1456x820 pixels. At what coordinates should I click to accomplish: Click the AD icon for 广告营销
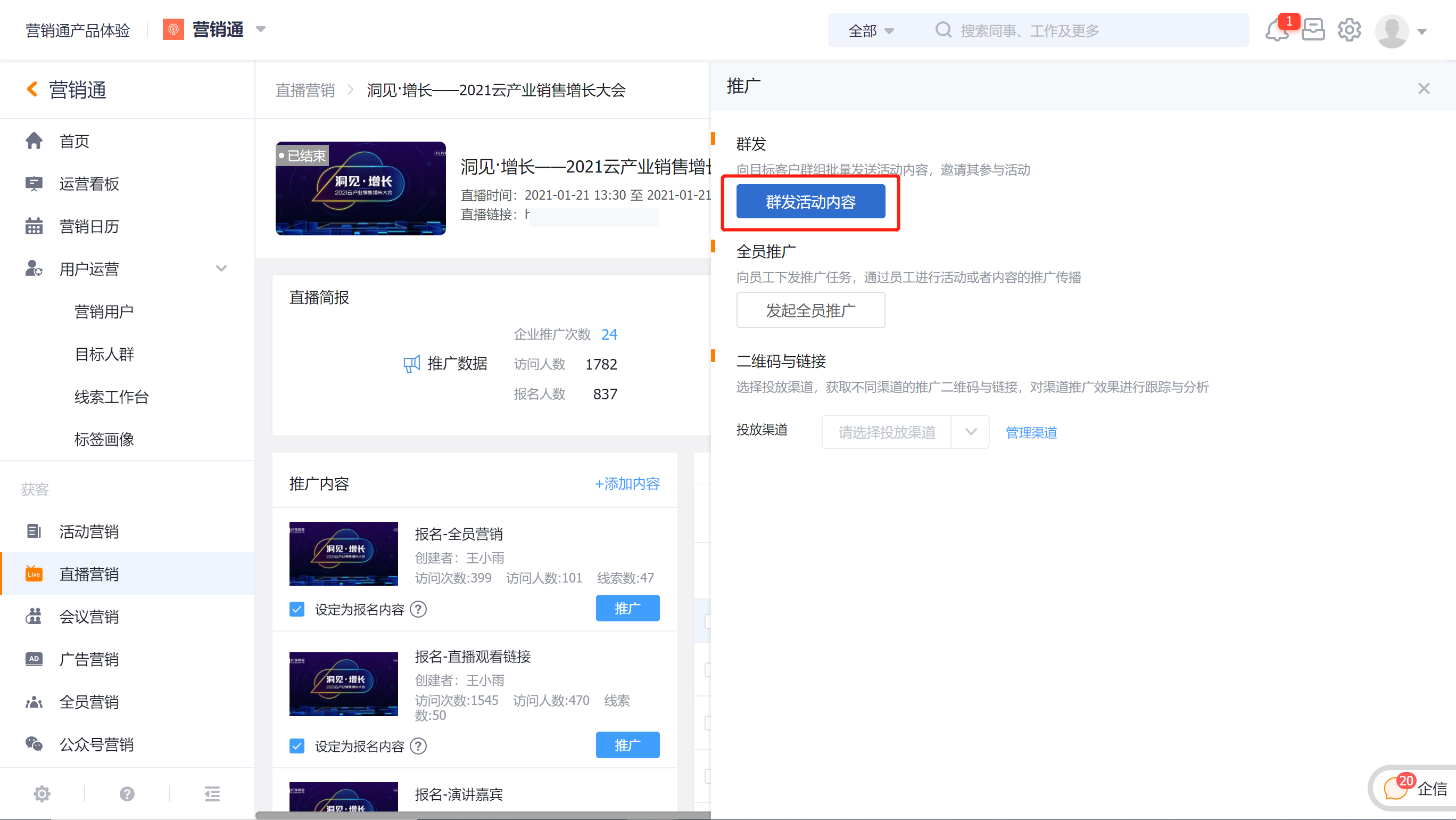[x=34, y=659]
